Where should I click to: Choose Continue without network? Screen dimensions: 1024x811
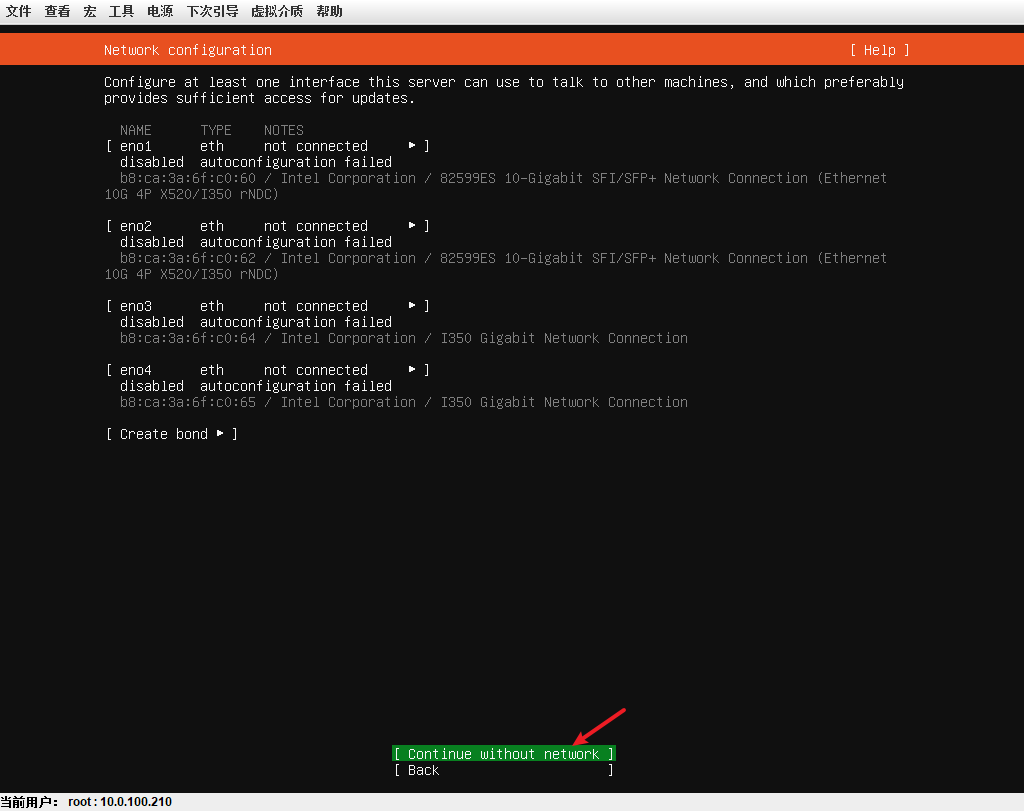pyautogui.click(x=504, y=754)
